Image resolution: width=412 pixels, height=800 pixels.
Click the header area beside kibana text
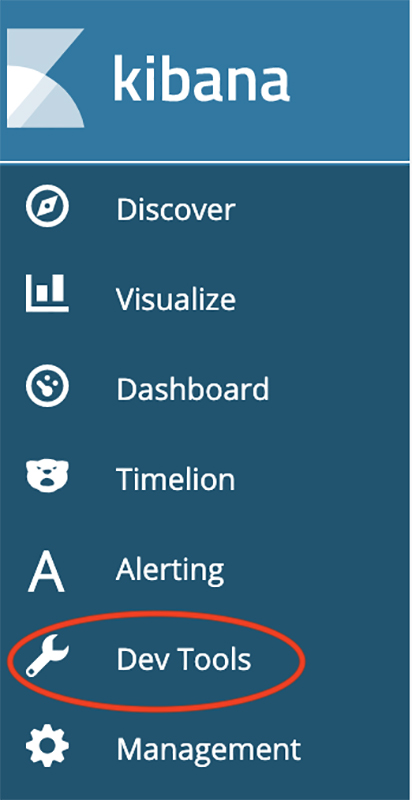(x=350, y=80)
